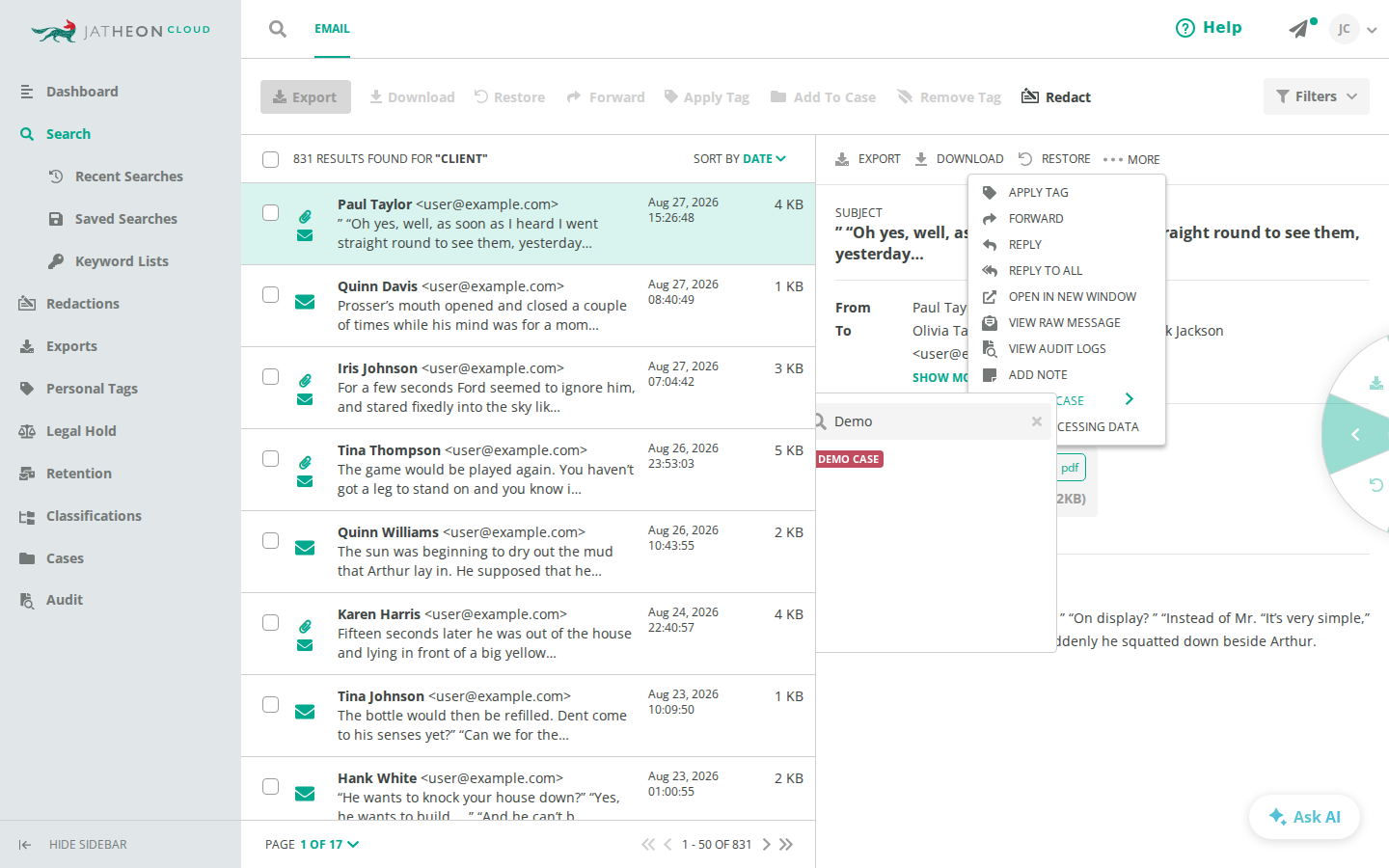The image size is (1389, 868).
Task: Open Personal Tags section
Action: coord(92,389)
